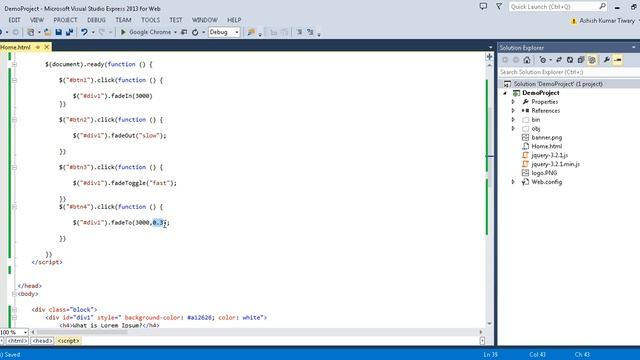
Task: Click the Home icon in Solution Explorer
Action: point(527,60)
